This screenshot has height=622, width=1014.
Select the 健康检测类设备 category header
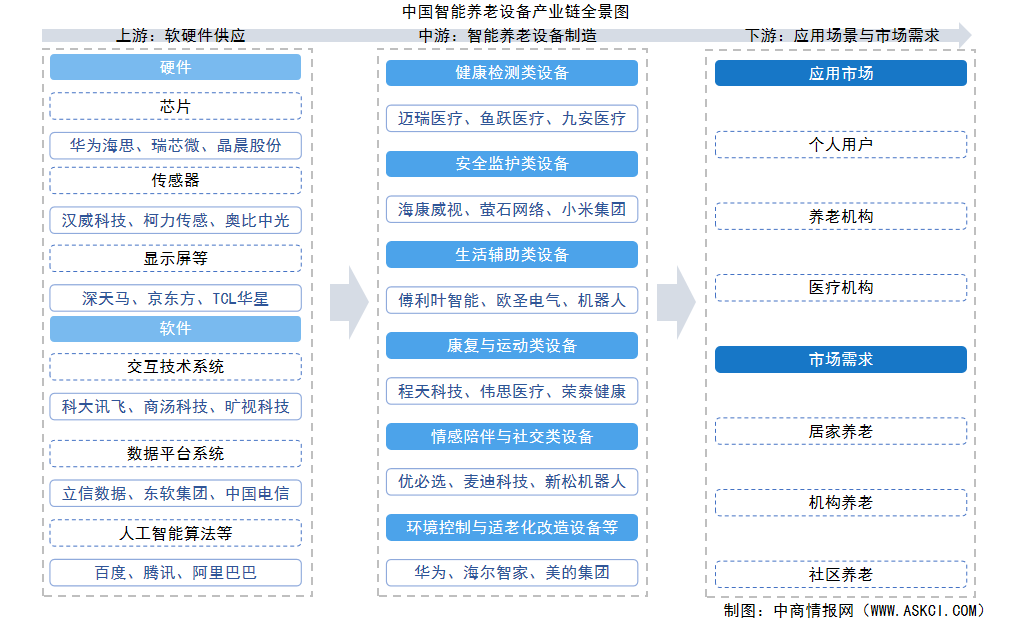[x=511, y=73]
